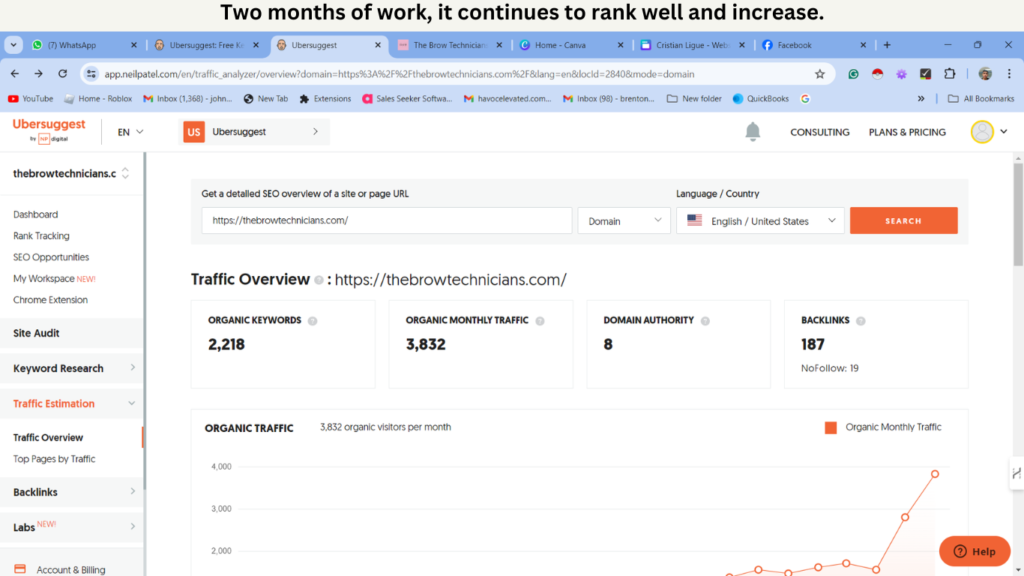Image resolution: width=1024 pixels, height=576 pixels.
Task: Toggle the Organic Monthly Traffic legend
Action: [x=883, y=427]
